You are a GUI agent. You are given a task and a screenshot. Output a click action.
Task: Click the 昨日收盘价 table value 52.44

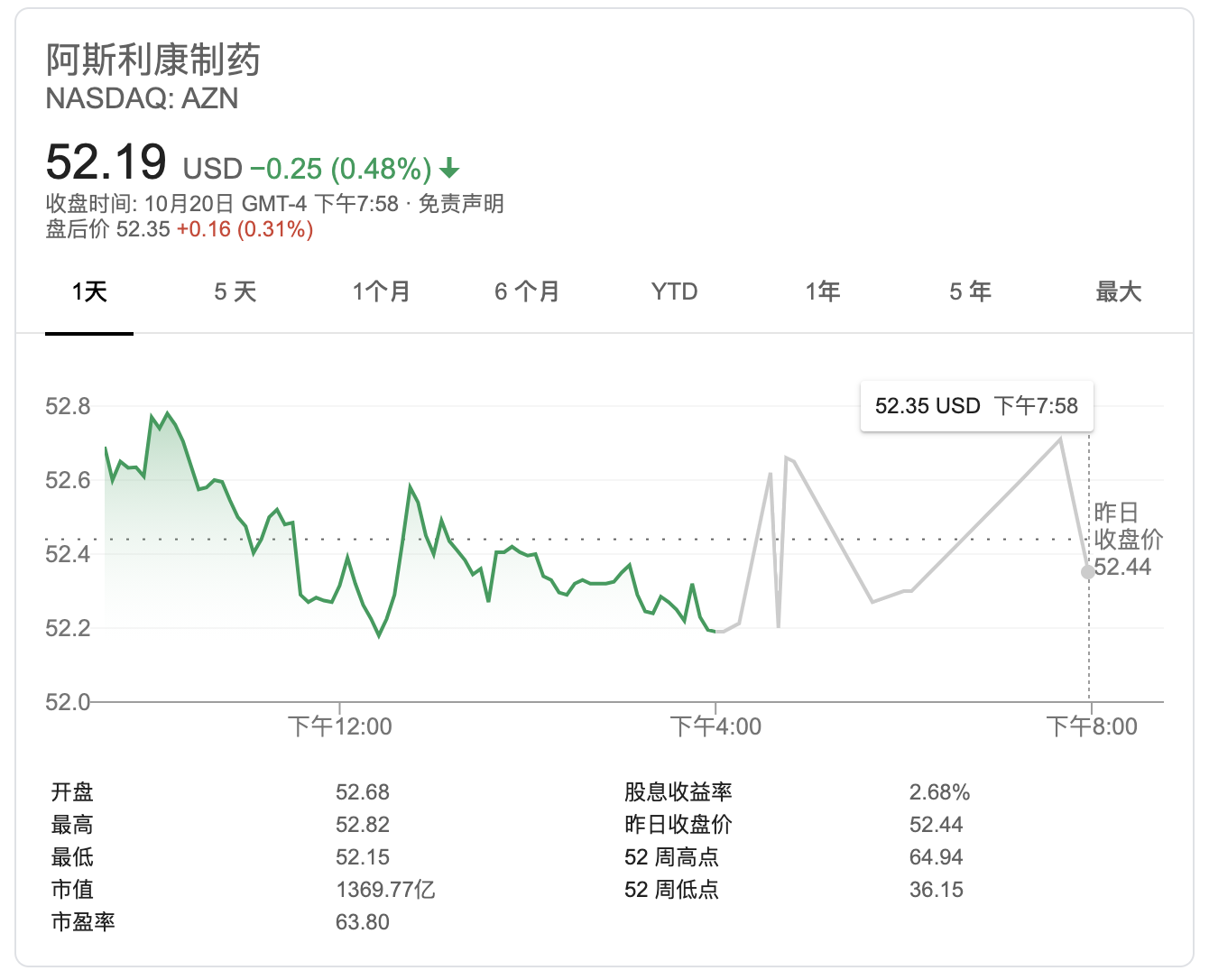click(937, 825)
